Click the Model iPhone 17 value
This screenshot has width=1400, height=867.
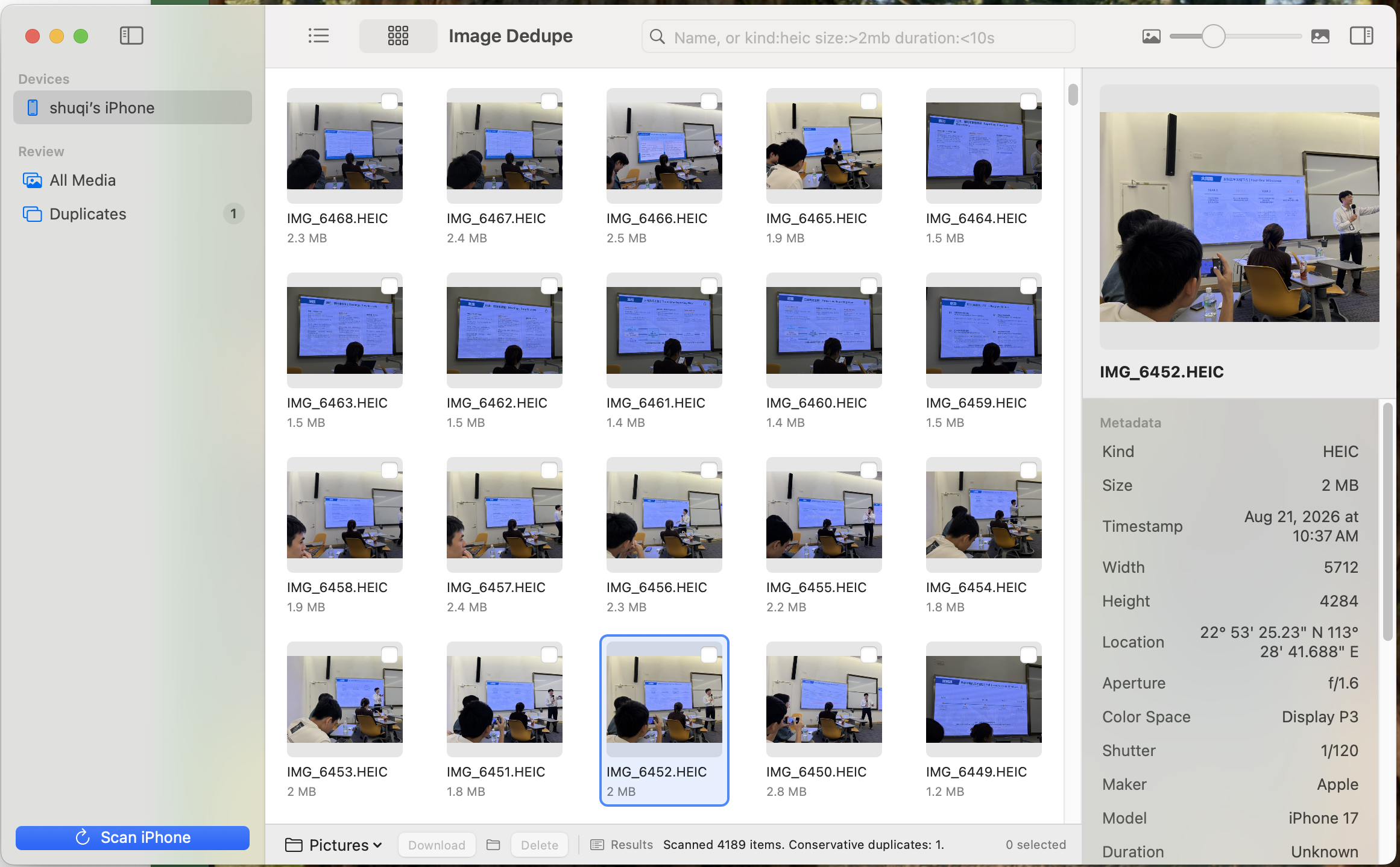1323,818
